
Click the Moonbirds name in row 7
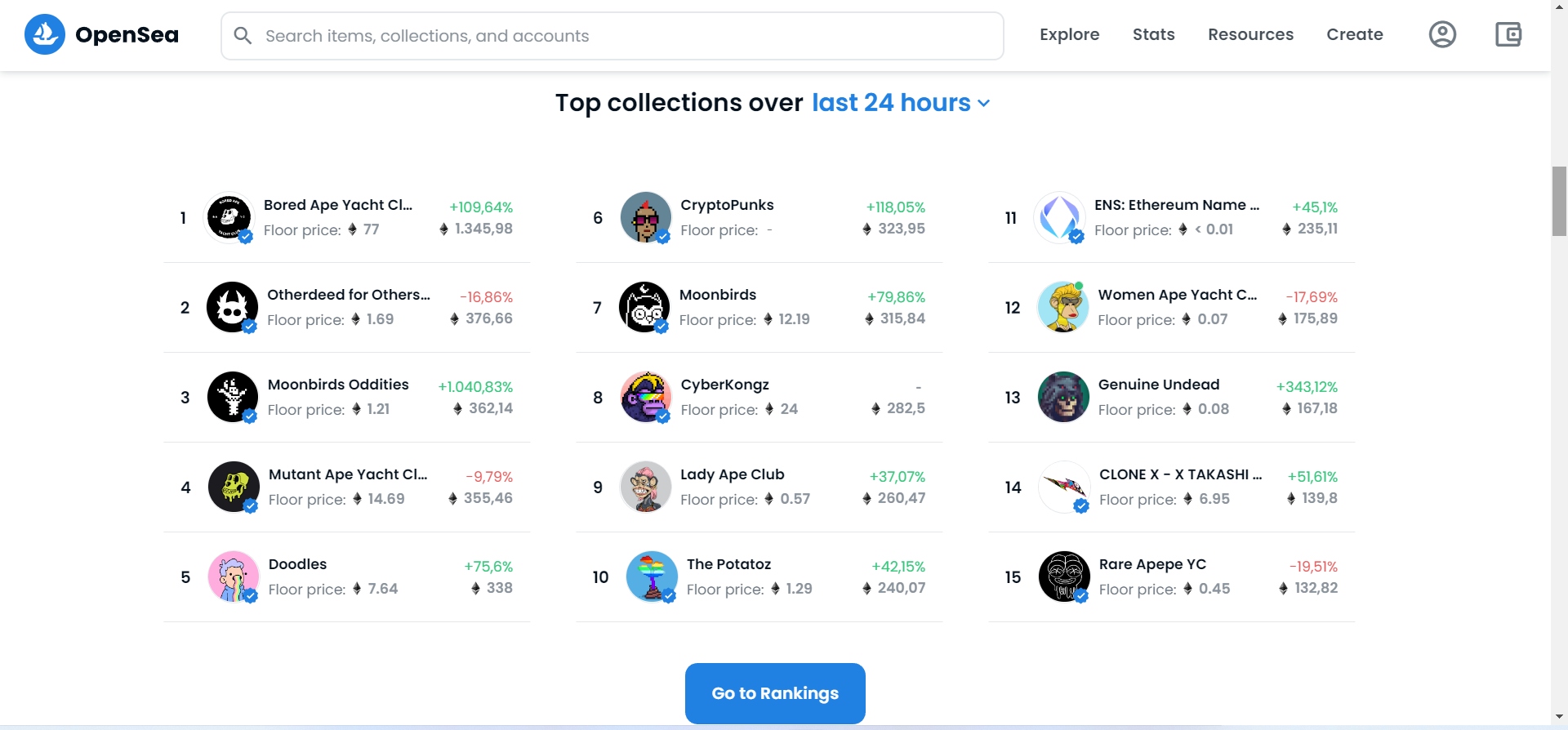(x=718, y=295)
